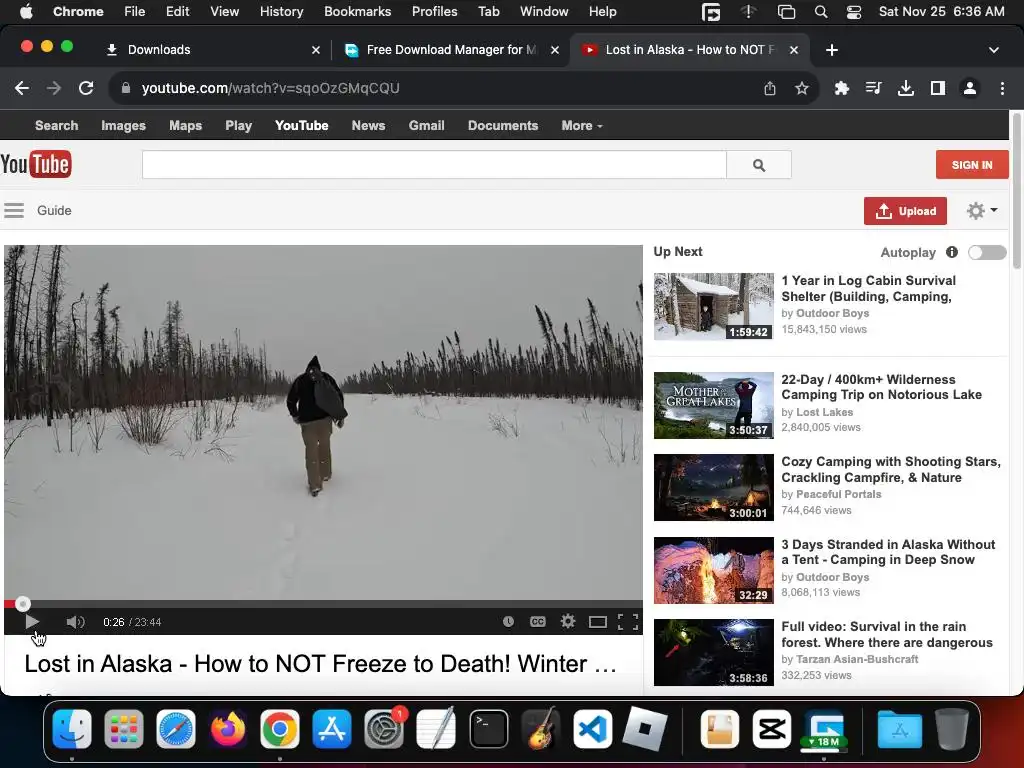
Task: Switch to theater mode view
Action: 598,622
